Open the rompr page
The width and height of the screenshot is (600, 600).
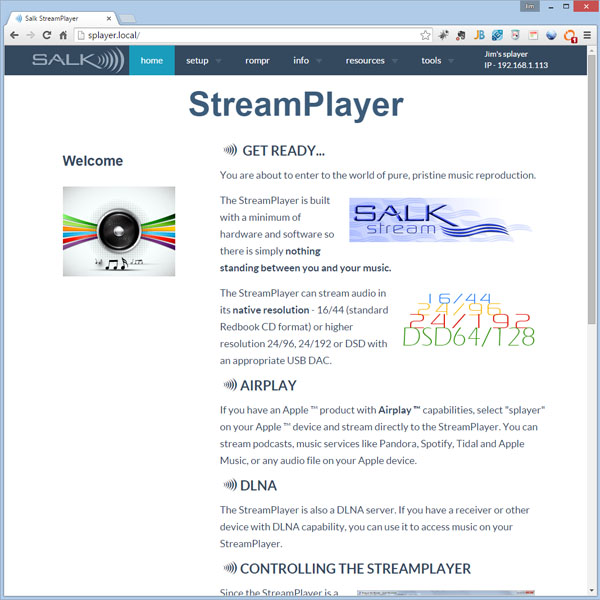click(x=257, y=60)
